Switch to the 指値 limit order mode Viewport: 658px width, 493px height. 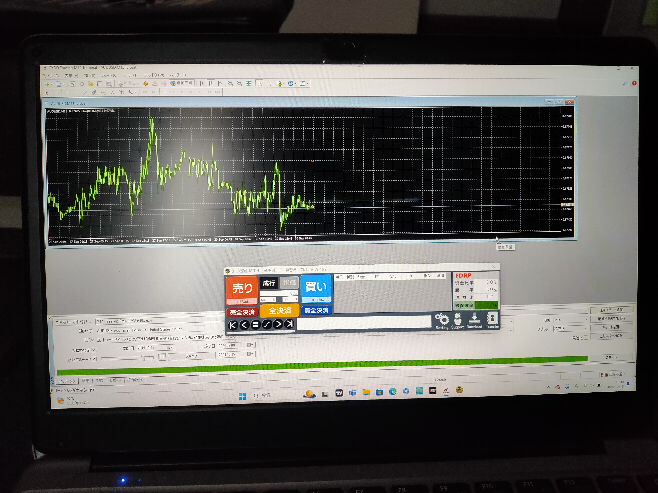(x=288, y=283)
